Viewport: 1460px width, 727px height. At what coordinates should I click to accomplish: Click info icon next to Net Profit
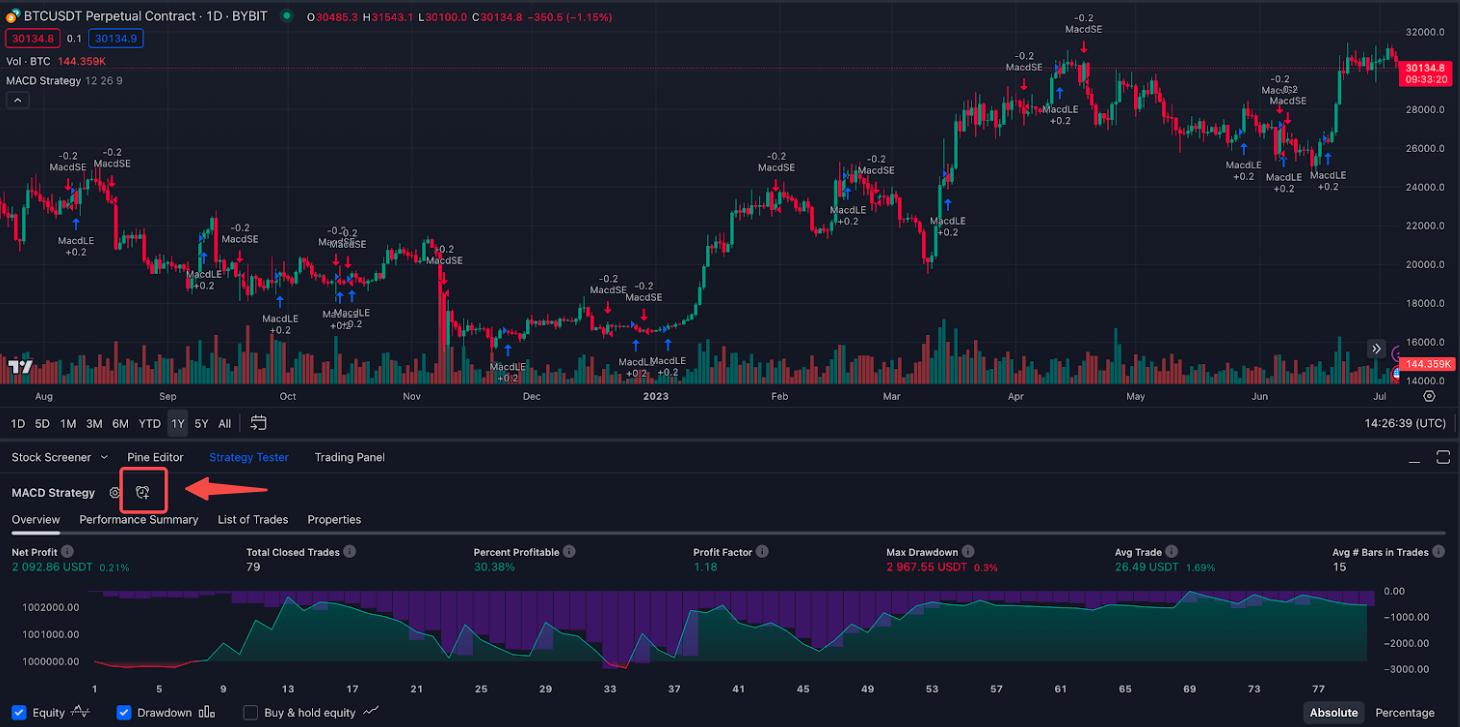(x=66, y=552)
